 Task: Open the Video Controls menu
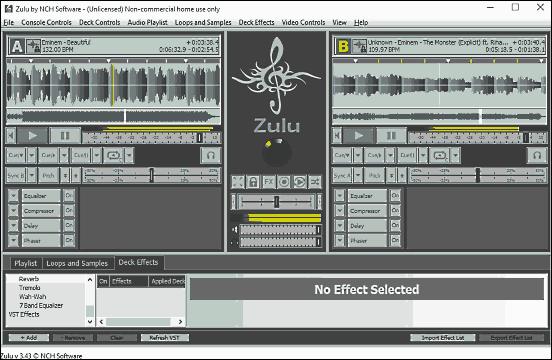(x=303, y=23)
